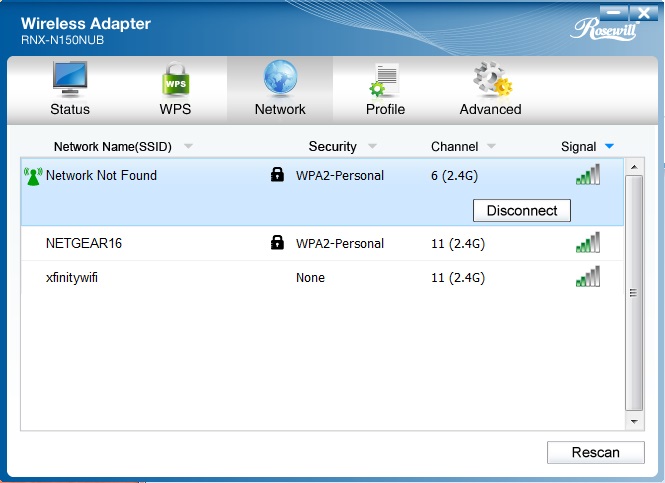Sort by Signal column blue arrow

[609, 146]
